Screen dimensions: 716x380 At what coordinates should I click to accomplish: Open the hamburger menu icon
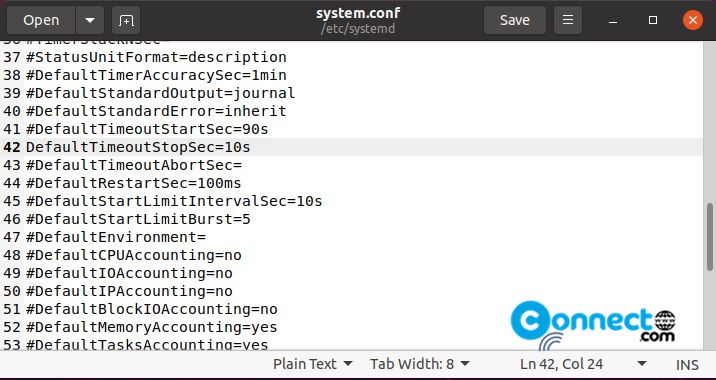click(x=568, y=20)
